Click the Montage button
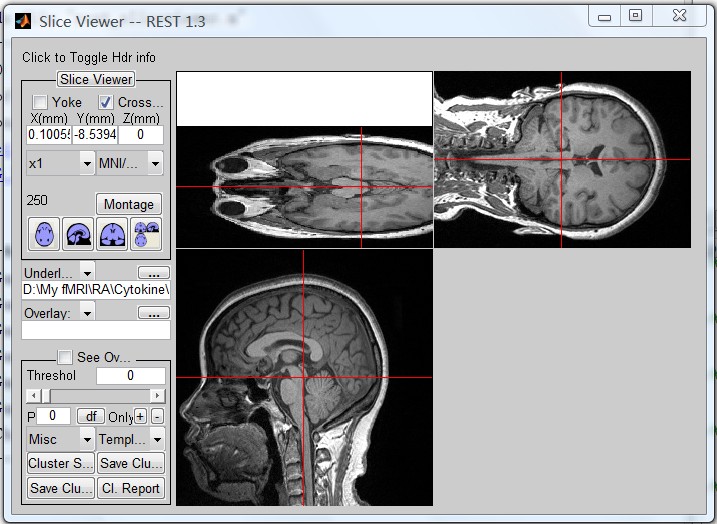The width and height of the screenshot is (717, 524). click(129, 204)
